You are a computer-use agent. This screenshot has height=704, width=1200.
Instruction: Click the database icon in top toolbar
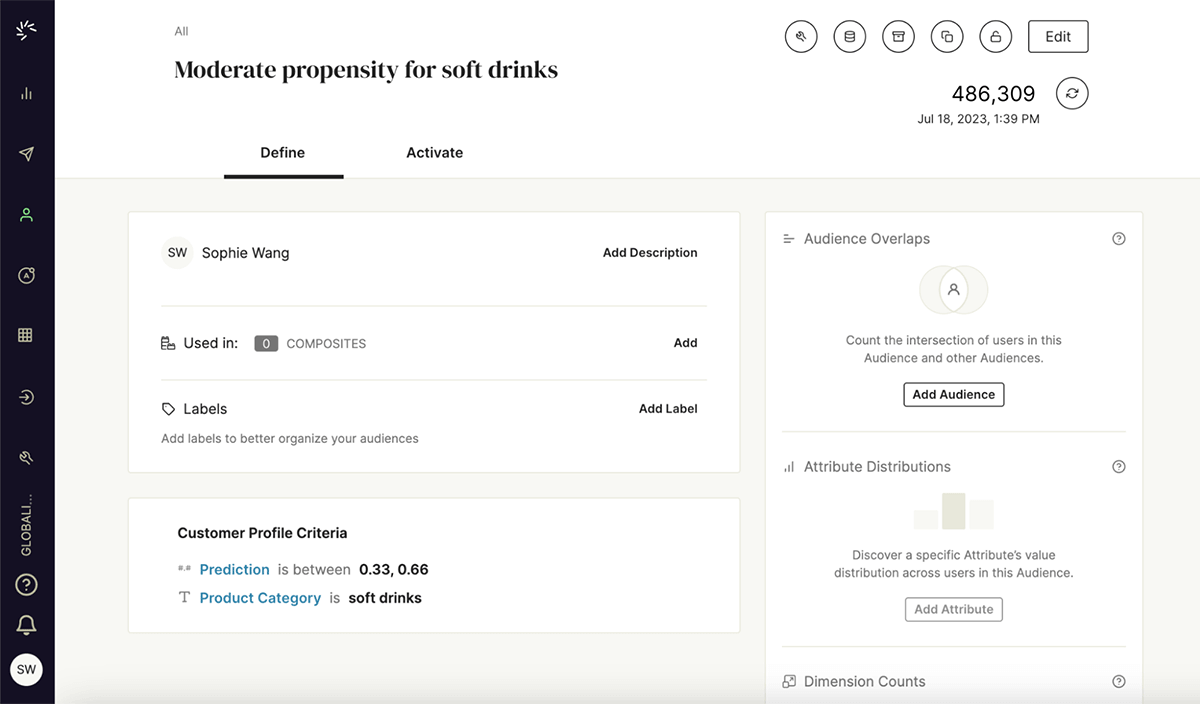pyautogui.click(x=850, y=37)
